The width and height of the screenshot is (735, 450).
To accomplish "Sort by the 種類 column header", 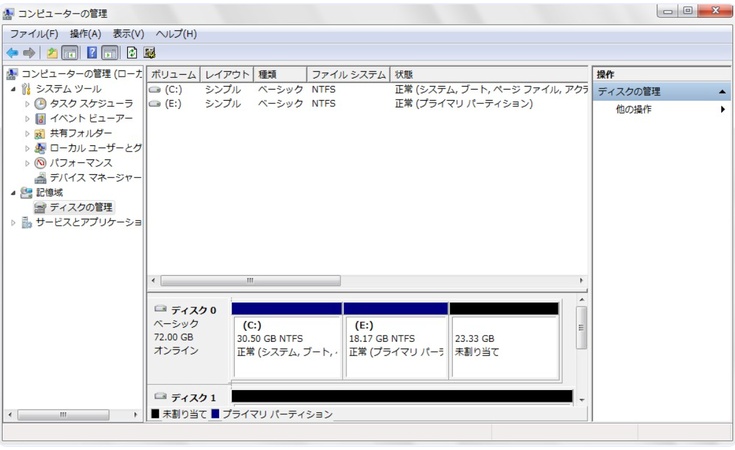I will click(x=280, y=75).
